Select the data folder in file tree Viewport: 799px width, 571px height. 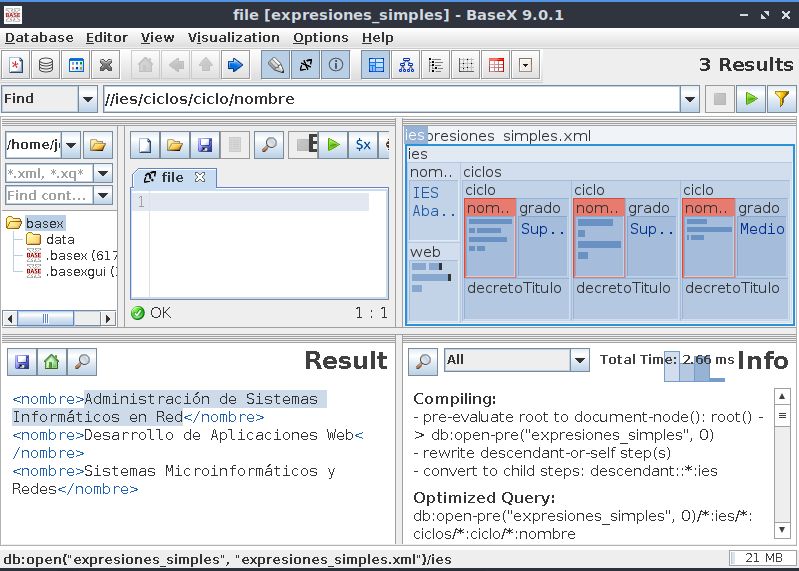59,239
